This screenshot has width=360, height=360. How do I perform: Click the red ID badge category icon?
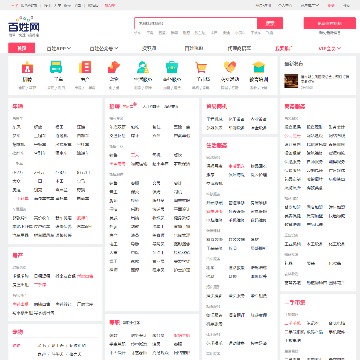27,67
